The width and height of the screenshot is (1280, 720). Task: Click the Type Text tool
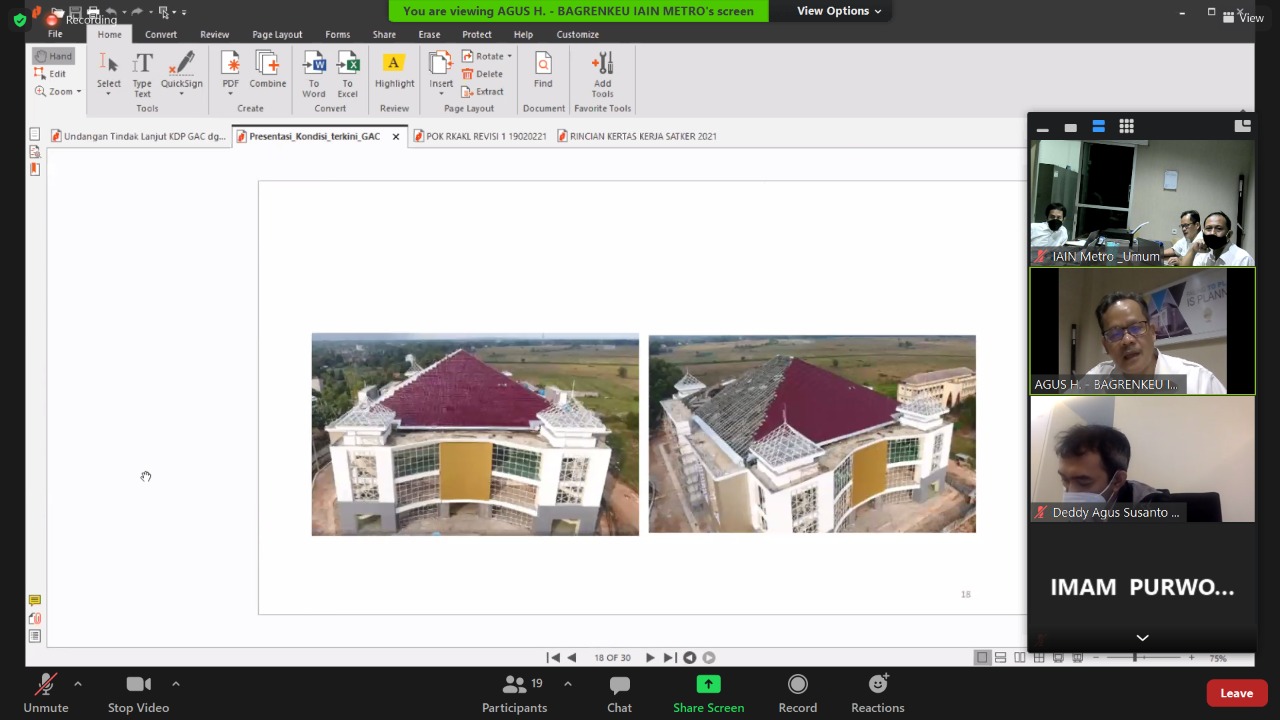point(142,74)
